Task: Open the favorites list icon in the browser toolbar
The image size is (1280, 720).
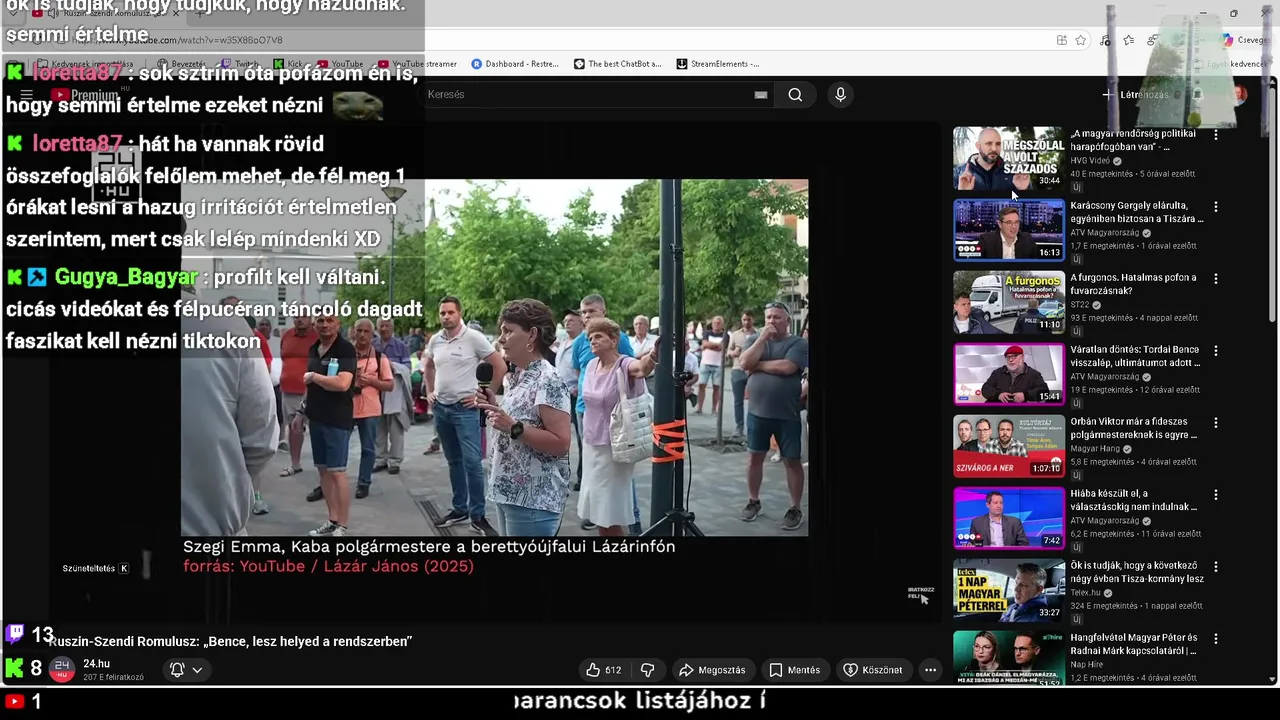Action: pyautogui.click(x=1129, y=40)
